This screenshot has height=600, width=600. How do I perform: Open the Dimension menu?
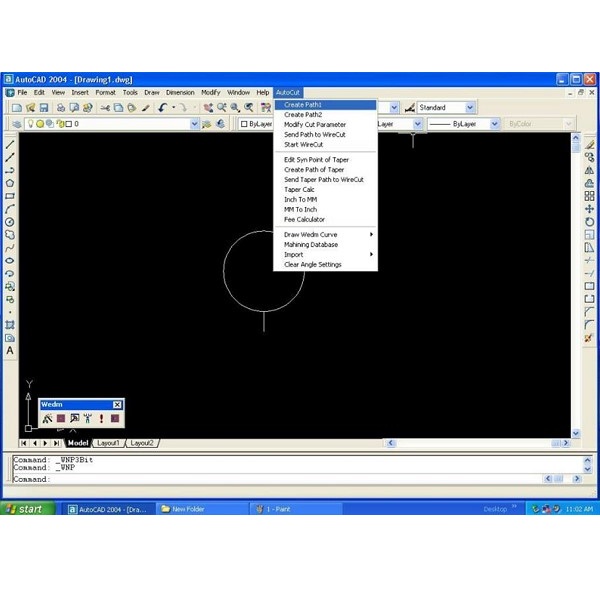[180, 93]
